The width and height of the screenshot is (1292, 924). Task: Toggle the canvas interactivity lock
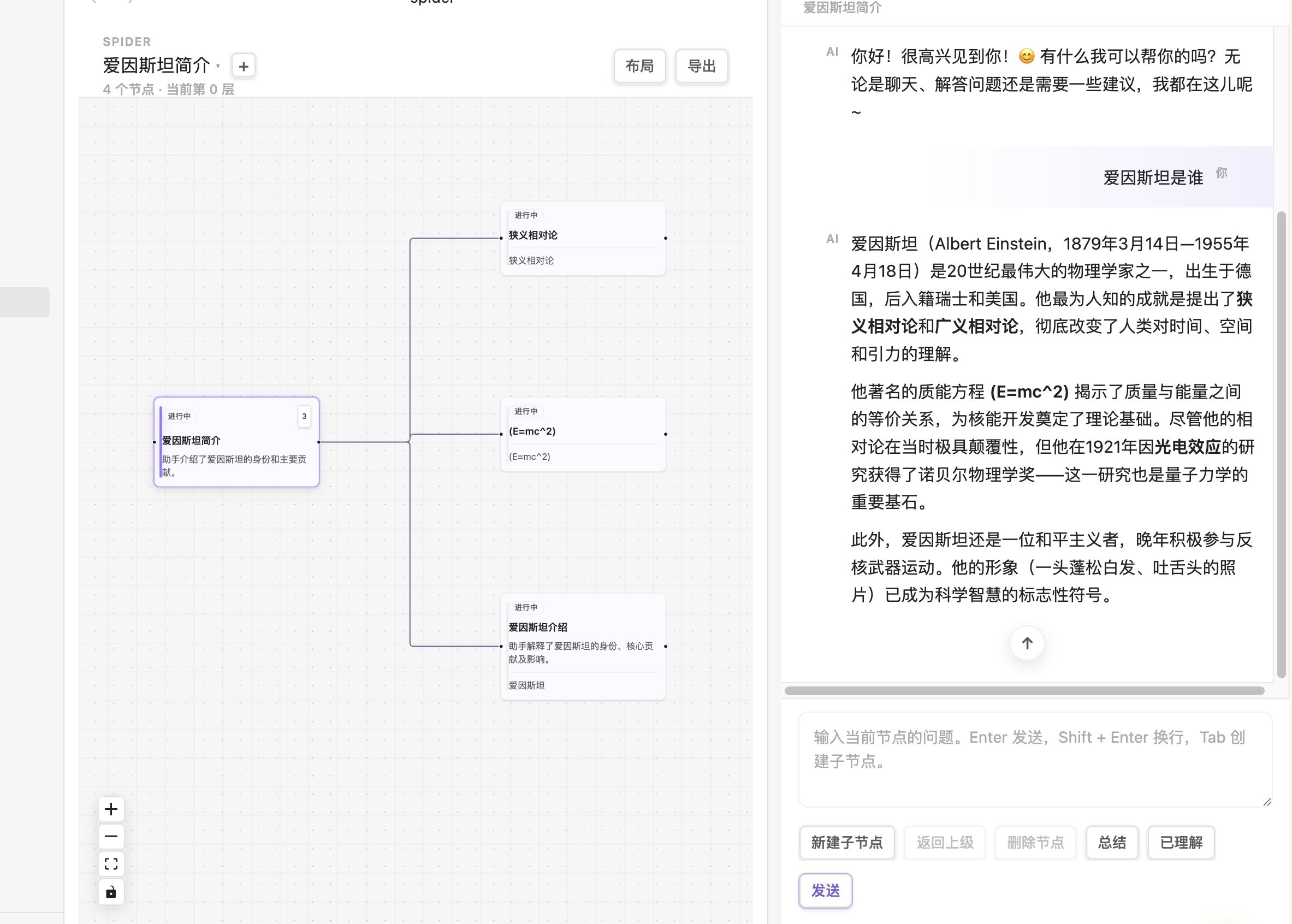coord(111,892)
